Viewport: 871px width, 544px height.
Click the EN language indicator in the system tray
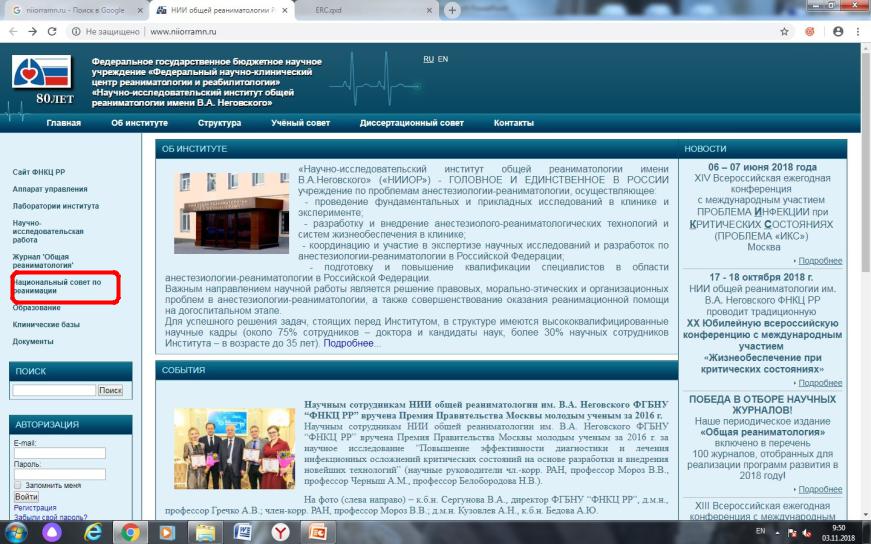(760, 531)
